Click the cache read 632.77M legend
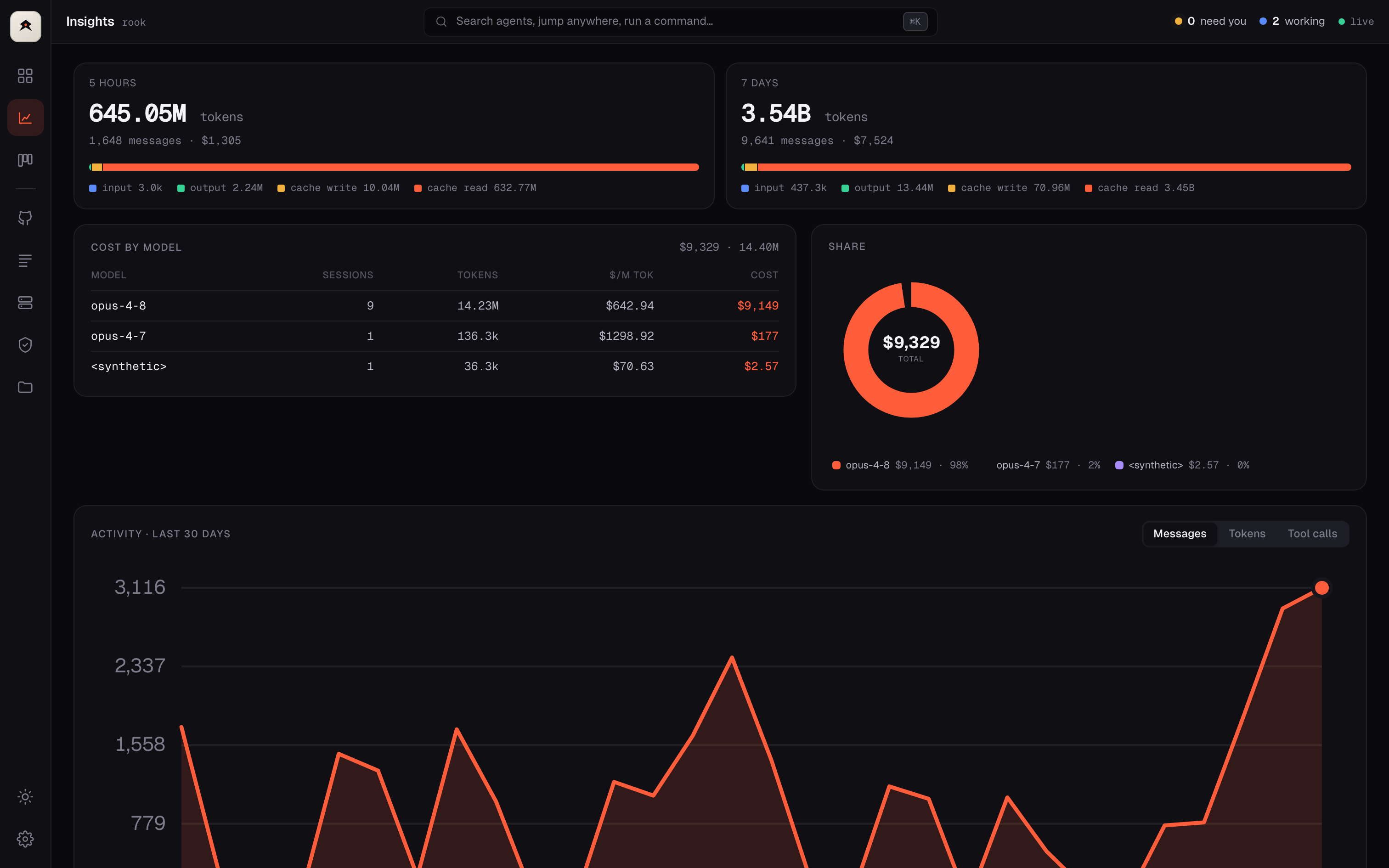The width and height of the screenshot is (1389, 868). 475,188
